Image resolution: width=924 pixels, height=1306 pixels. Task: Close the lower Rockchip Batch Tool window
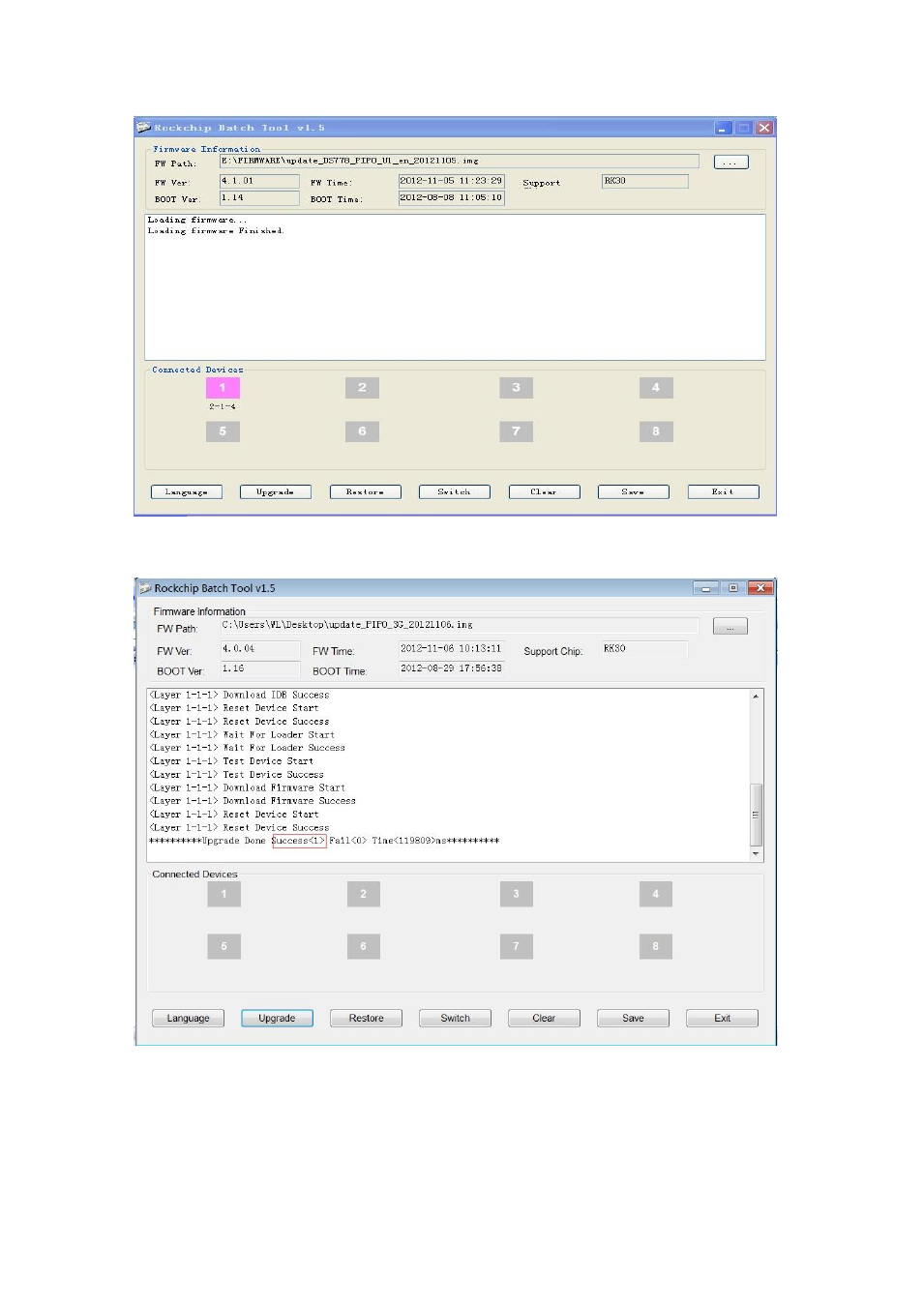tap(761, 588)
